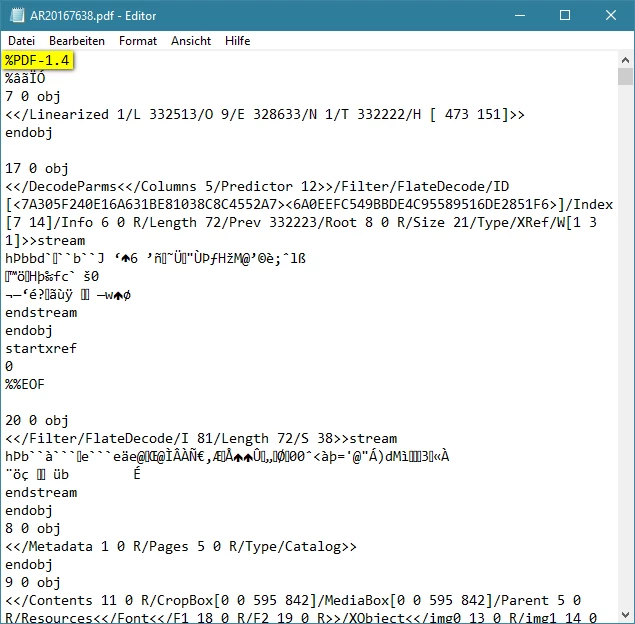
Task: Click the '8 0 obj' line
Action: click(x=33, y=528)
